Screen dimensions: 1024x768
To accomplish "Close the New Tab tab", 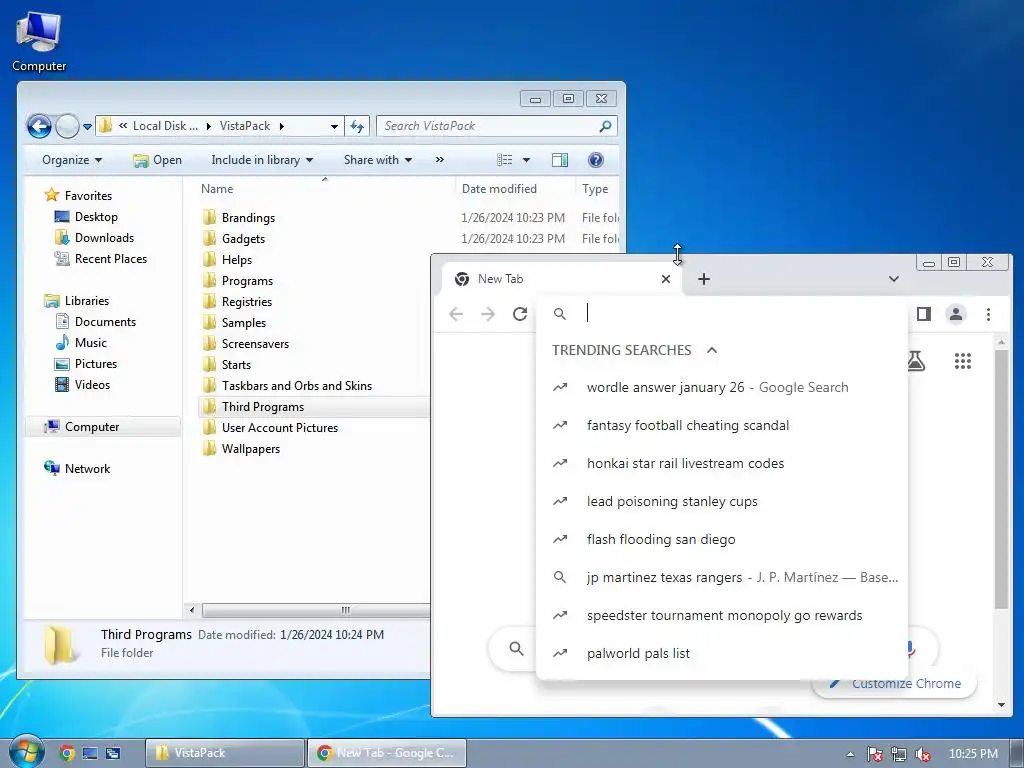I will tap(665, 279).
